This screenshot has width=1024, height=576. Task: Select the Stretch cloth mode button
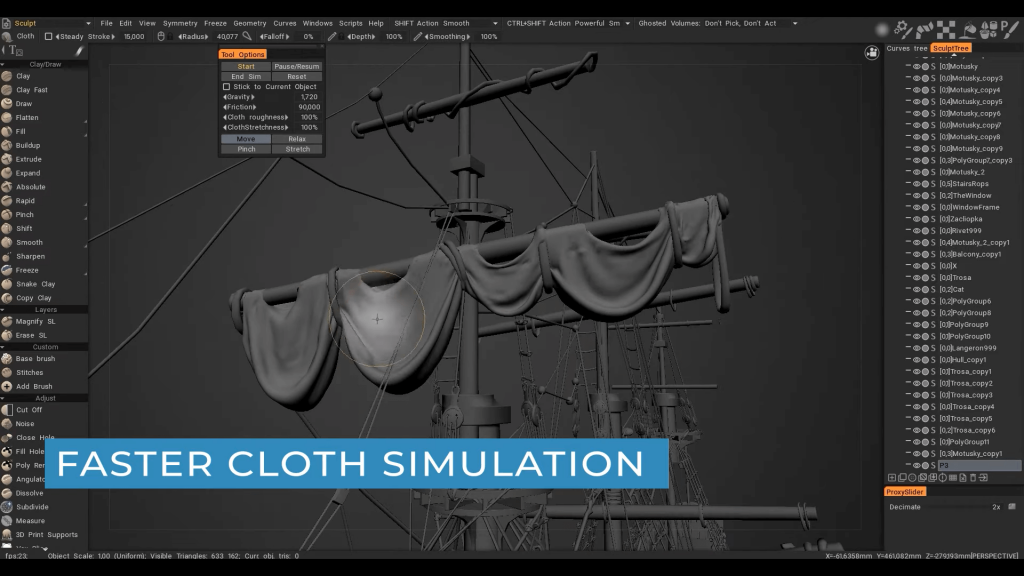pos(297,149)
